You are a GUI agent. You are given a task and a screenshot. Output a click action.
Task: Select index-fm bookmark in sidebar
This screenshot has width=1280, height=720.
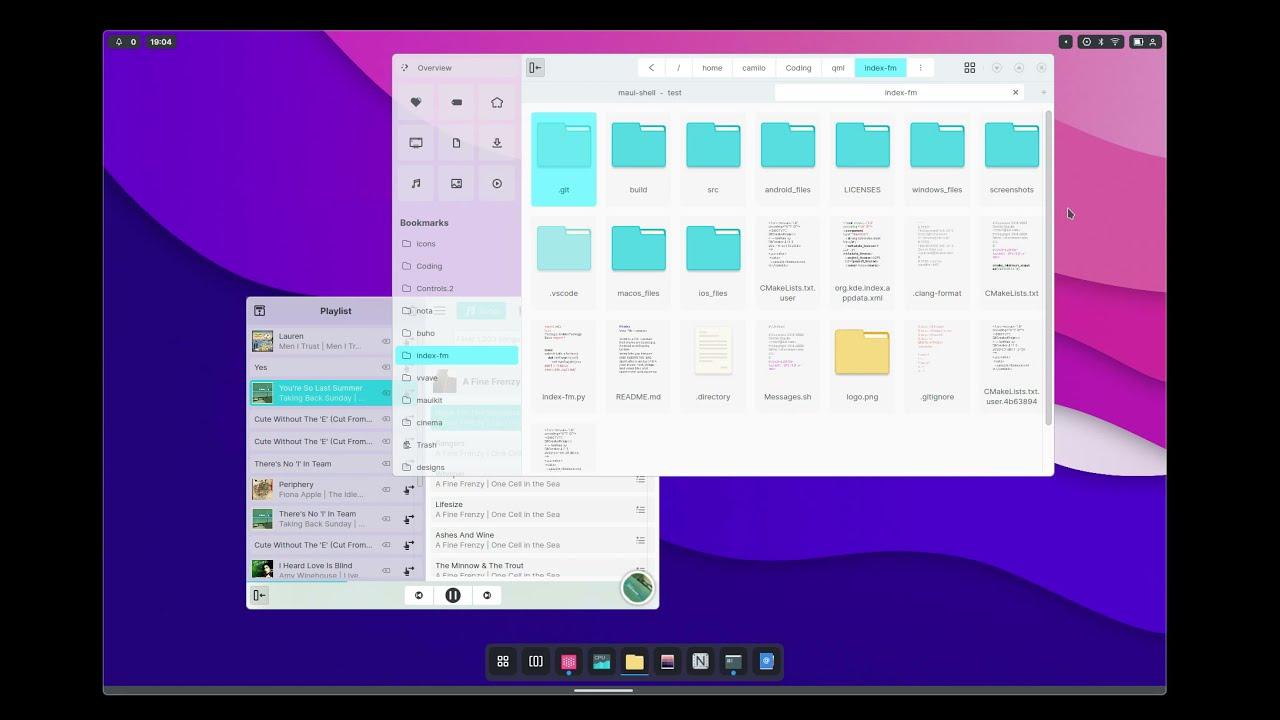click(457, 355)
